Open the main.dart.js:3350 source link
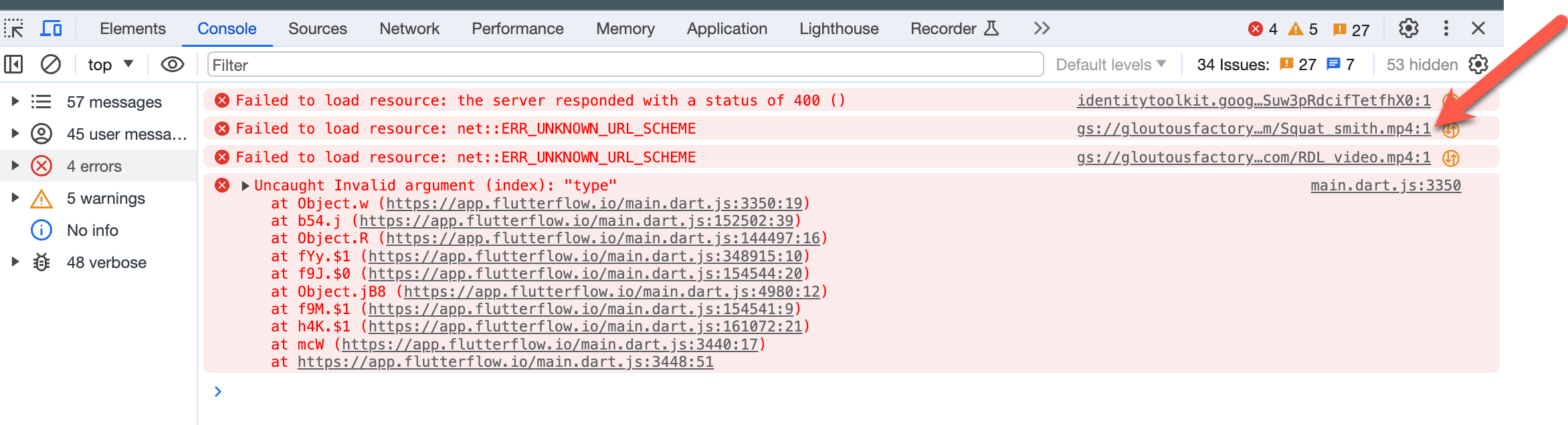The width and height of the screenshot is (1568, 425). (x=1385, y=185)
